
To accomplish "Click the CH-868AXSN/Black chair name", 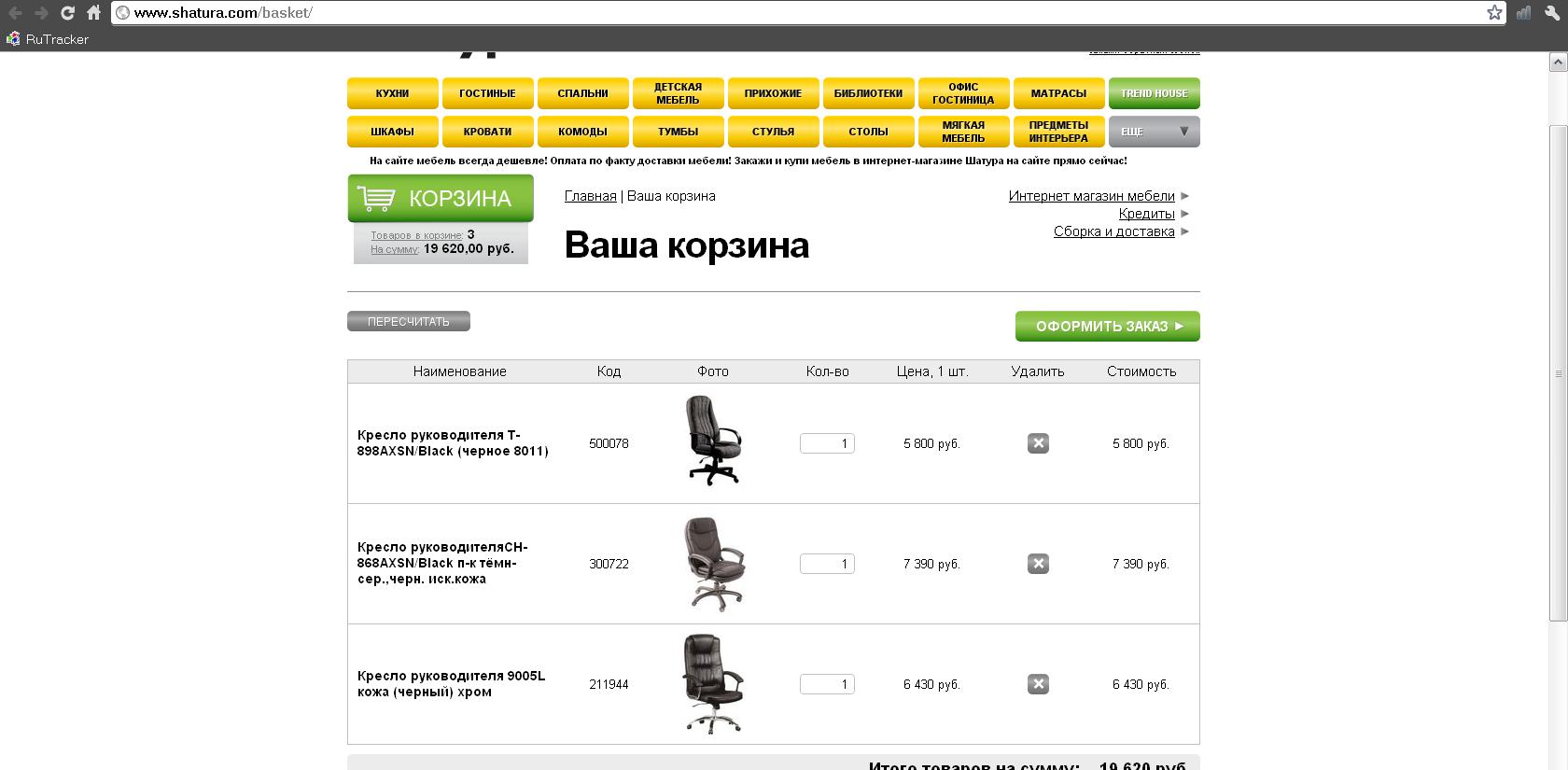I will point(442,564).
